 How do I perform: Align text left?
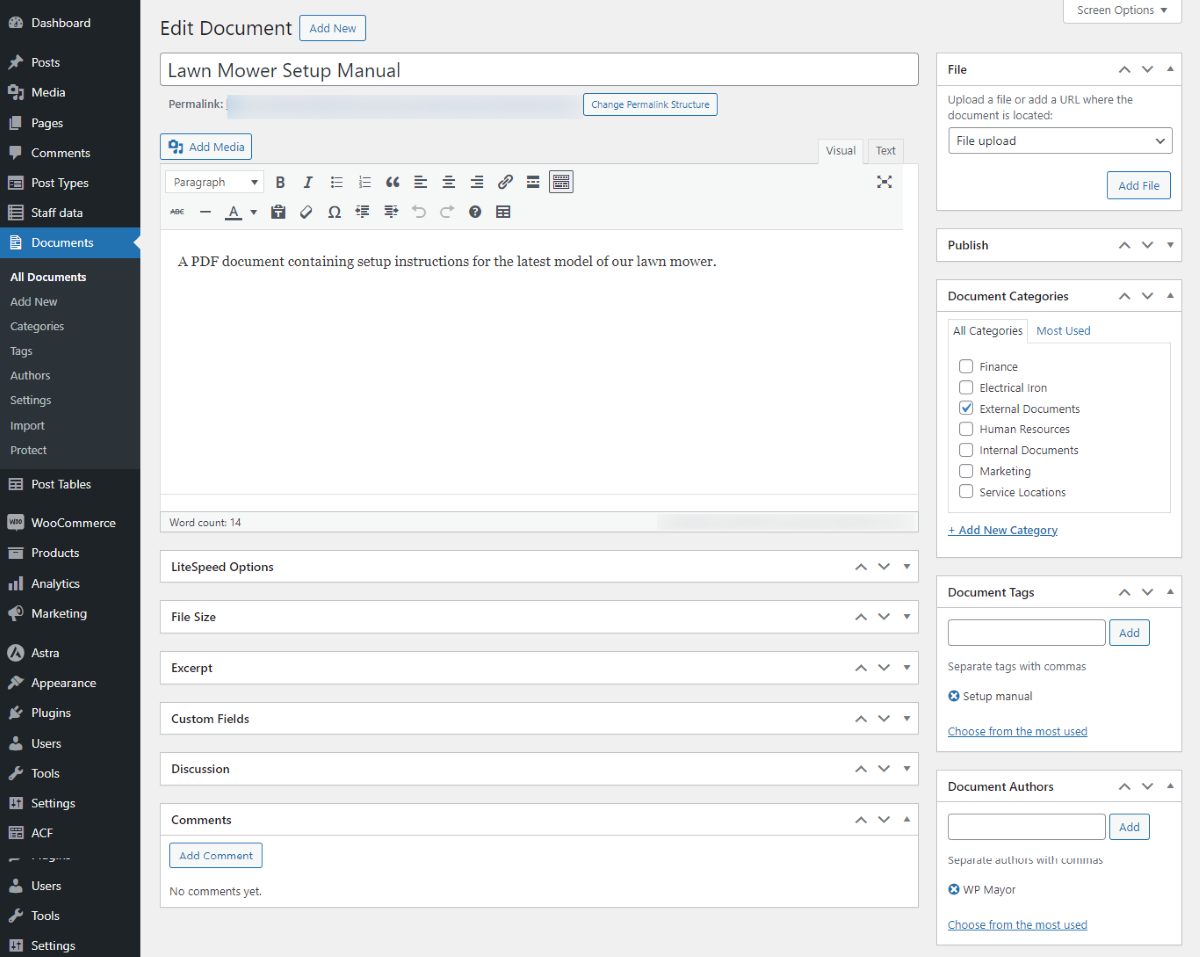[x=421, y=182]
